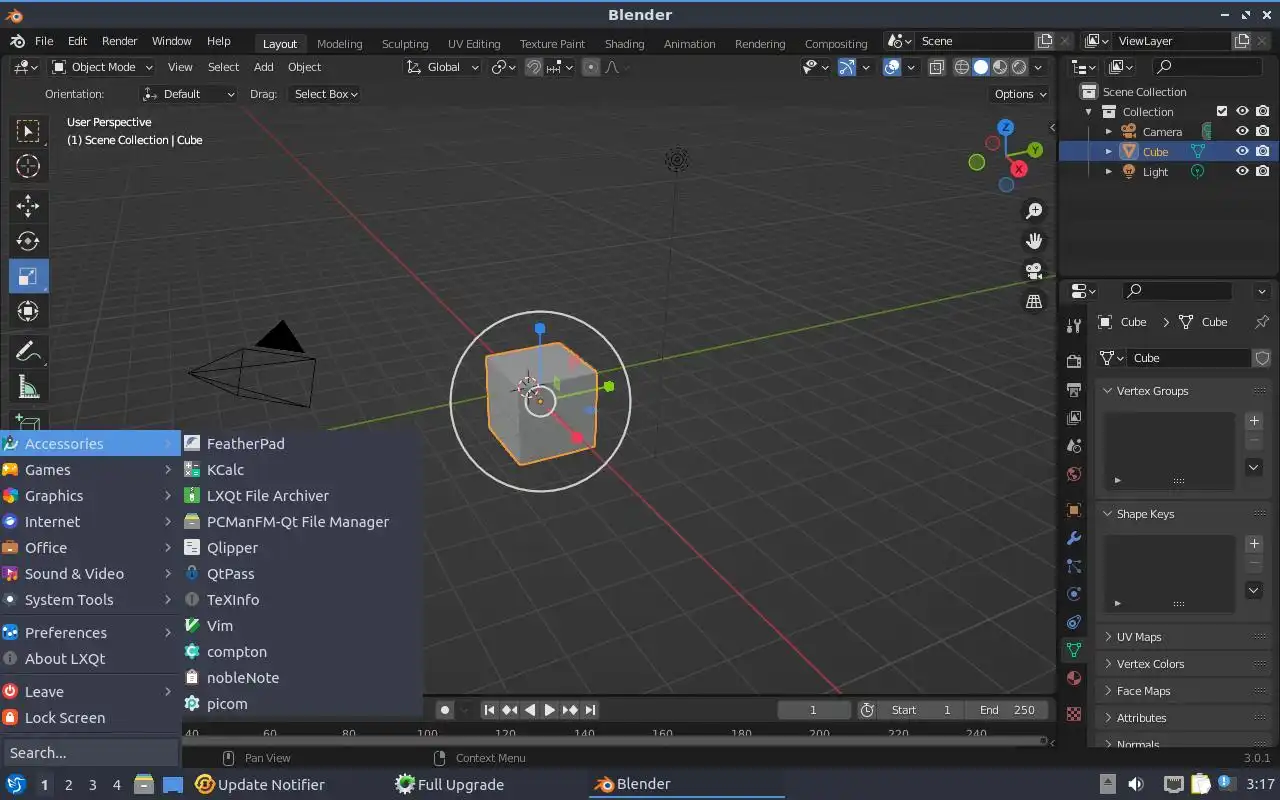Click the start menu Search field
The height and width of the screenshot is (800, 1280).
click(90, 752)
